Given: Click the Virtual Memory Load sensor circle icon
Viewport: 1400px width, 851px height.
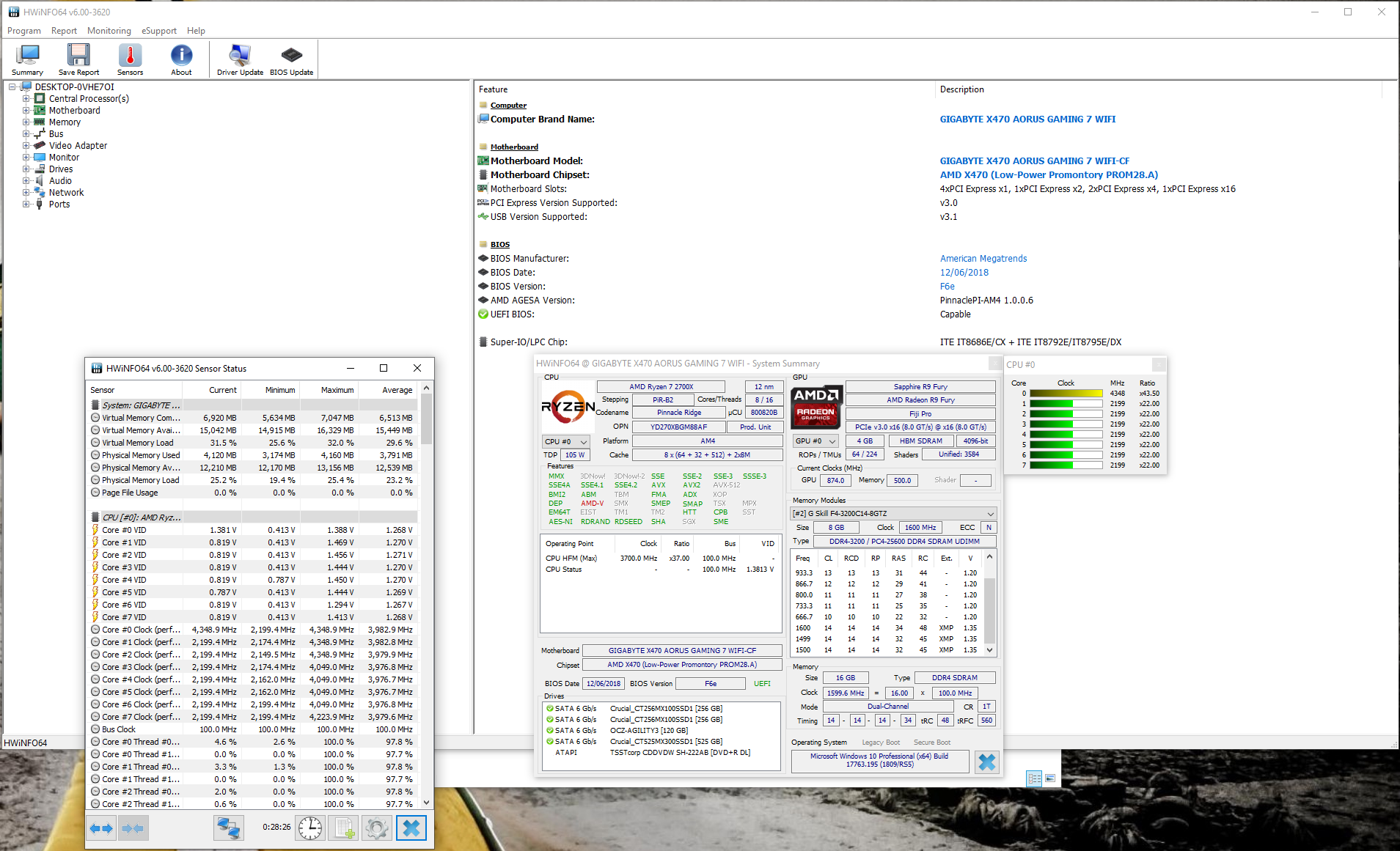Looking at the screenshot, I should pos(95,443).
